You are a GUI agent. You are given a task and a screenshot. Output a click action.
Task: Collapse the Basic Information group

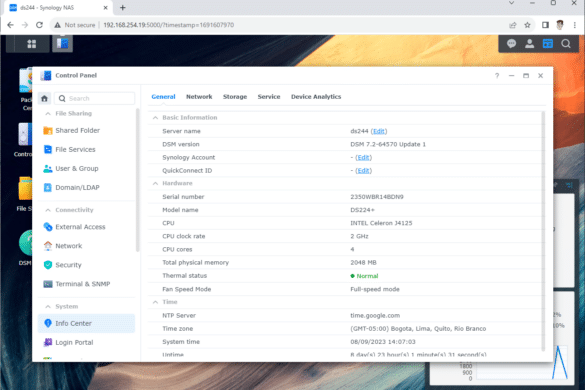click(x=155, y=118)
